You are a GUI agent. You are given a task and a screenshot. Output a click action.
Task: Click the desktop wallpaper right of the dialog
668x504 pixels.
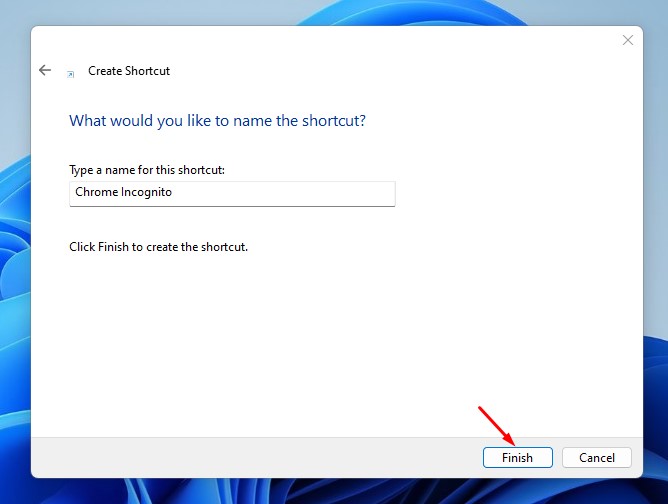coord(655,250)
